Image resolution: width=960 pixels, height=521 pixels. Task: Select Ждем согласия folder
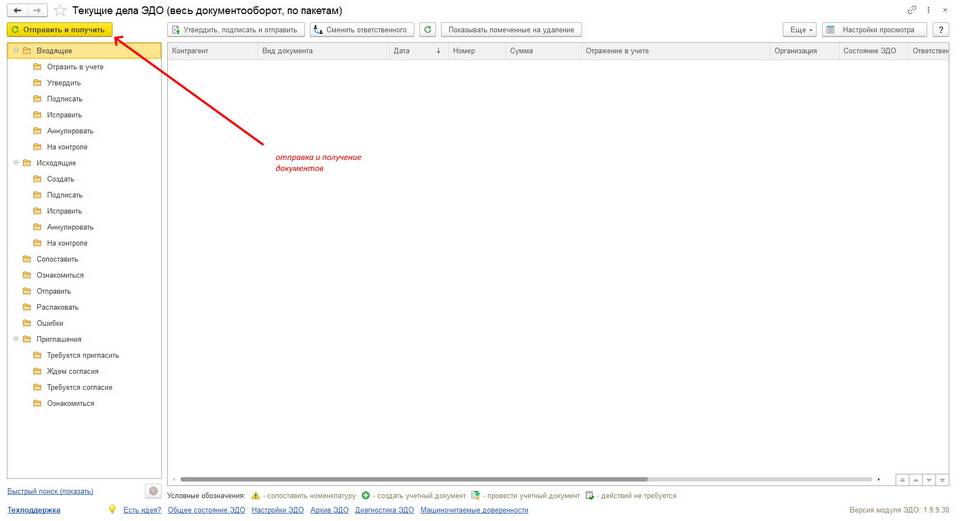coord(72,371)
